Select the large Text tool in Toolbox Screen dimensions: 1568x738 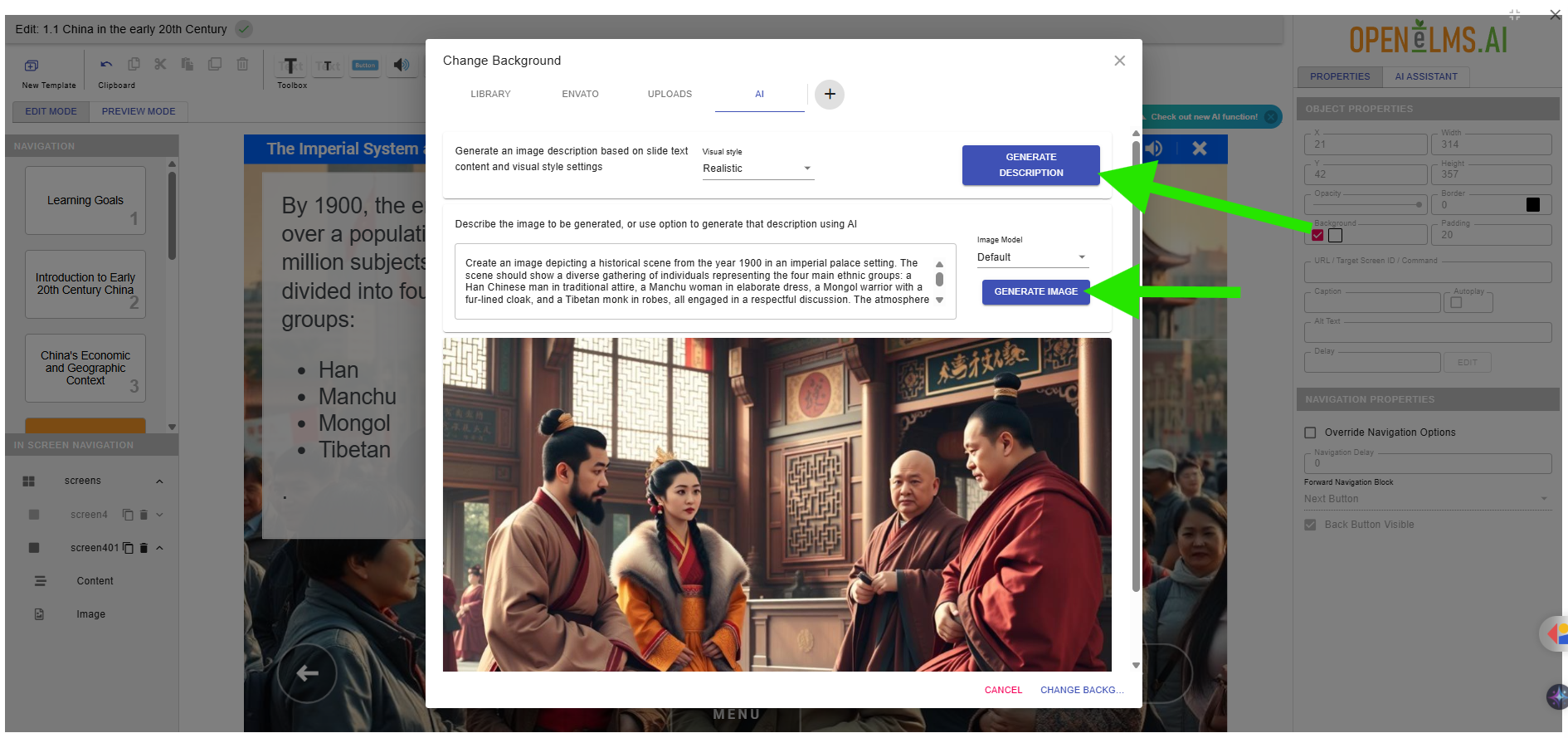(290, 66)
